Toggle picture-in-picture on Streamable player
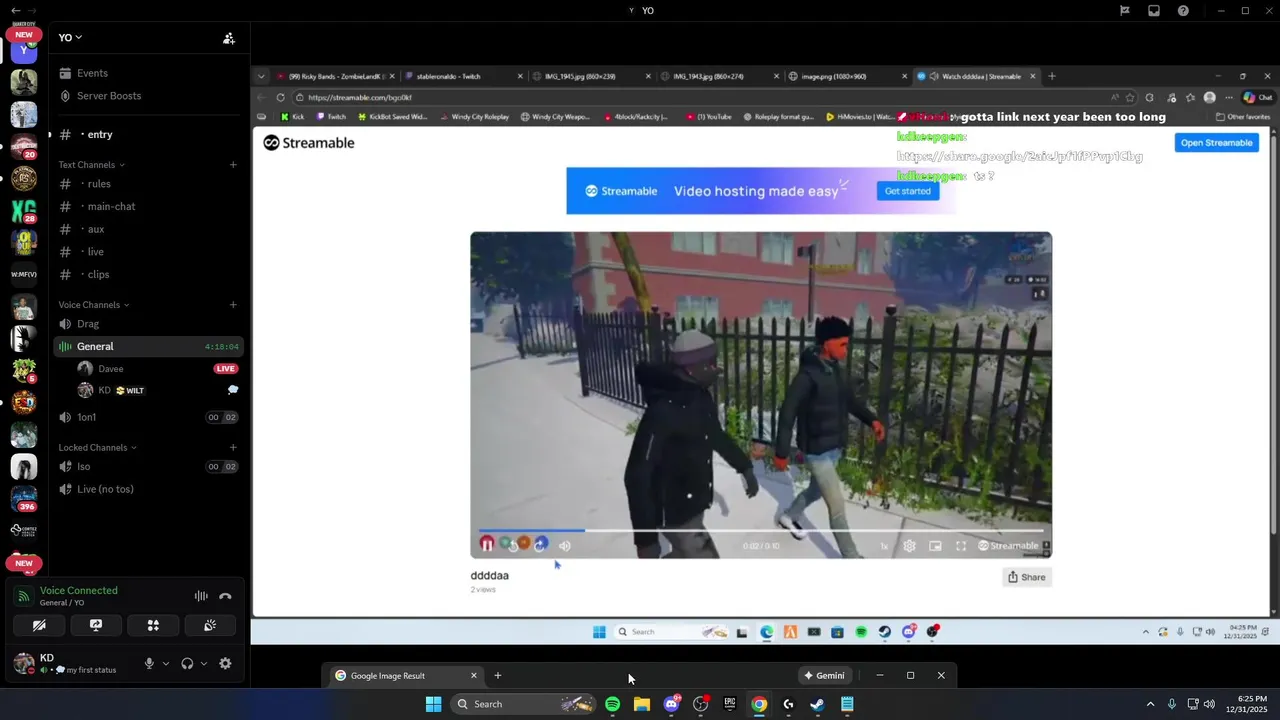The width and height of the screenshot is (1280, 720). tap(935, 546)
